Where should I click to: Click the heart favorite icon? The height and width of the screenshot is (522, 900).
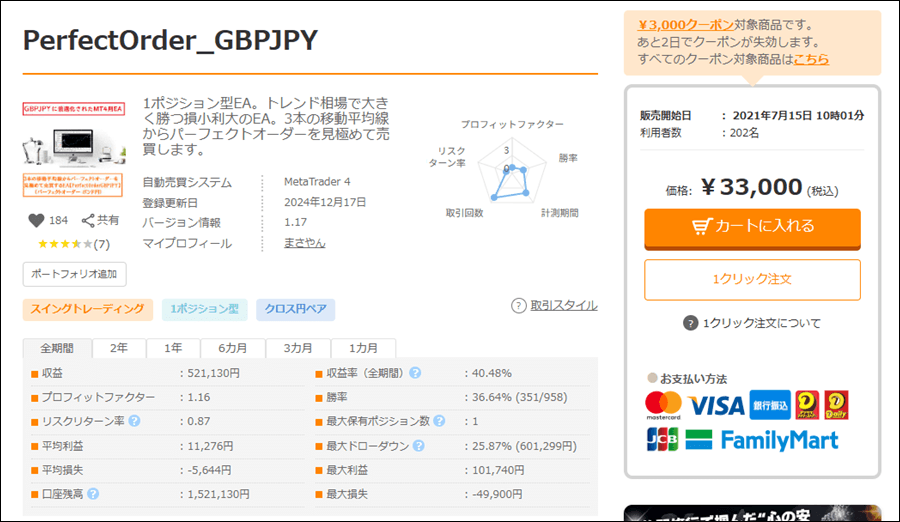(36, 221)
